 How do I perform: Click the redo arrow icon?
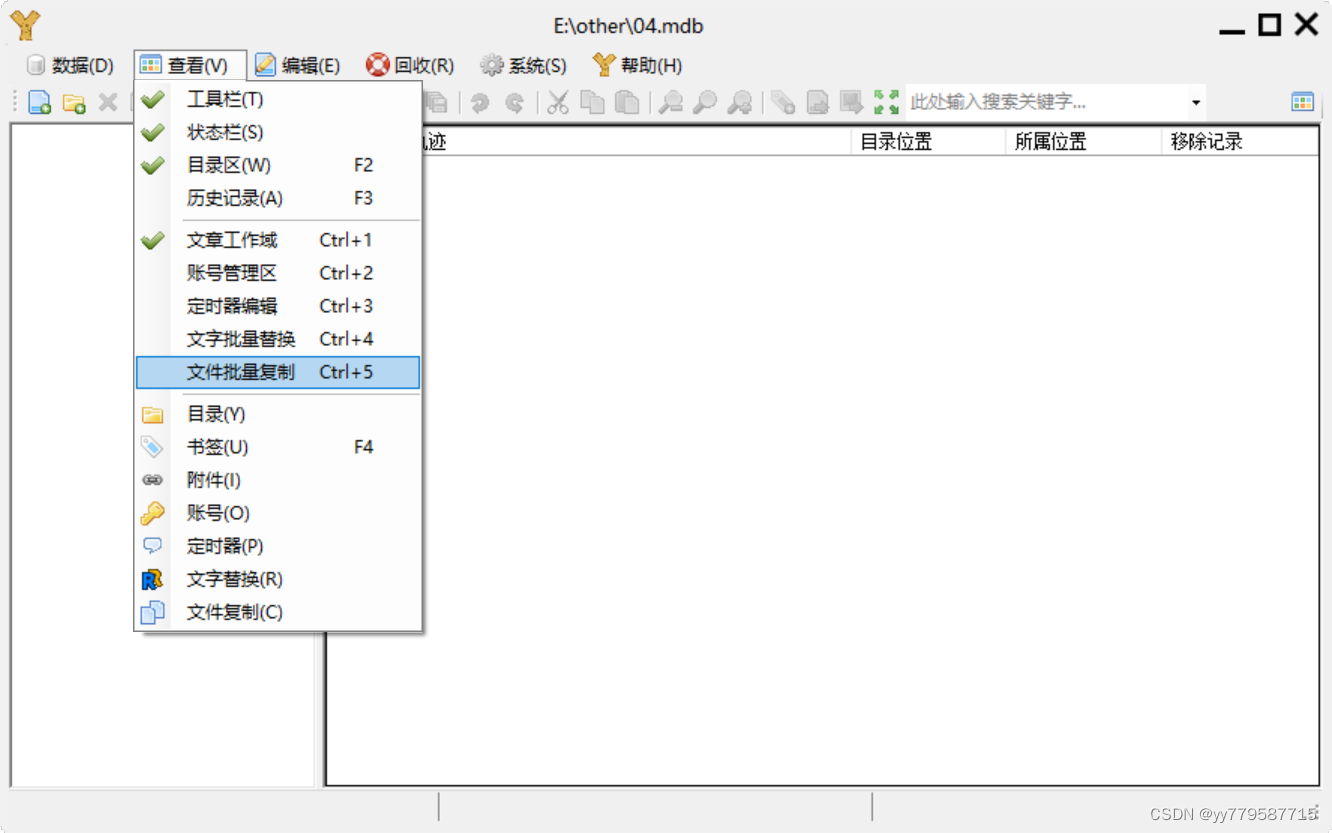[515, 102]
